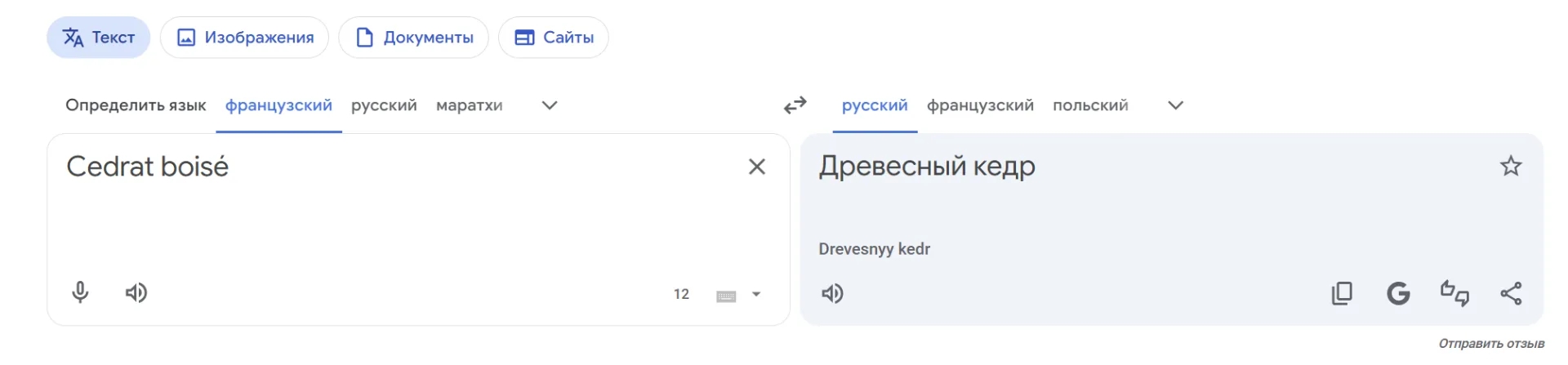Image resolution: width=1568 pixels, height=365 pixels.
Task: Click the microphone voice input icon
Action: point(80,292)
